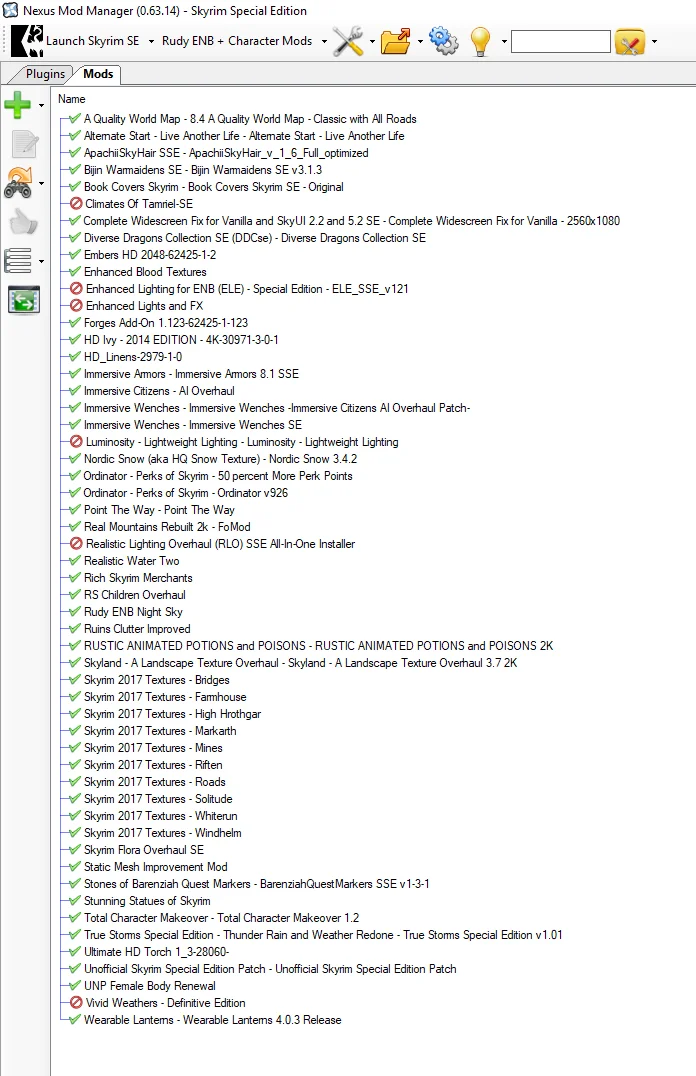The height and width of the screenshot is (1076, 696).
Task: Open the settings gears icon
Action: [443, 41]
